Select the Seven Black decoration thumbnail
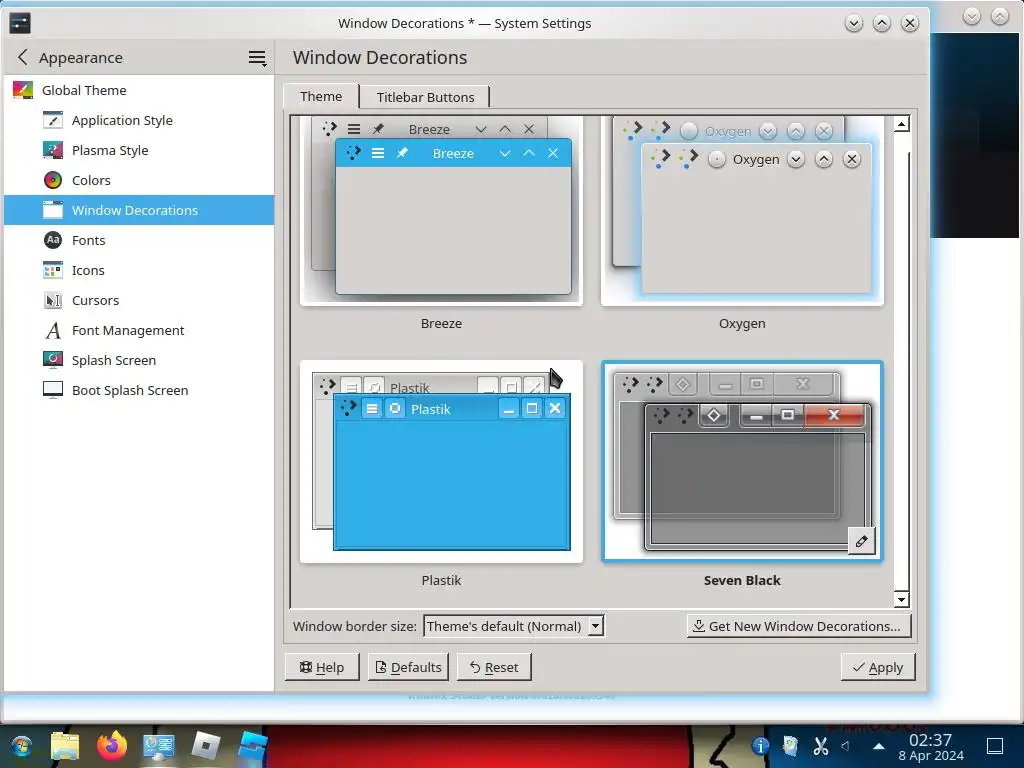Screen dimensions: 1024x768 [x=742, y=462]
